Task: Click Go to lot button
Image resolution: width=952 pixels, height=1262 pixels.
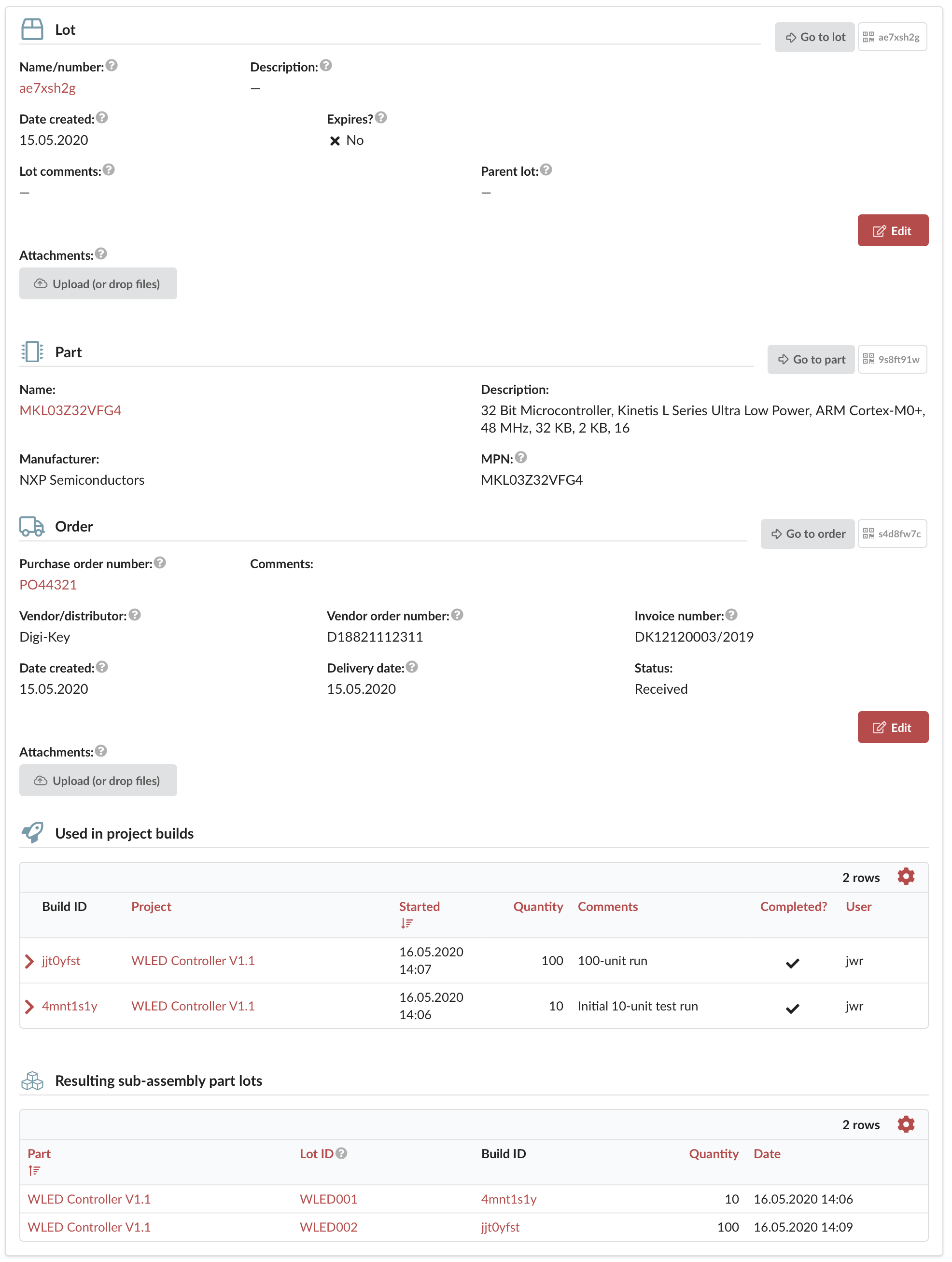Action: click(x=814, y=37)
